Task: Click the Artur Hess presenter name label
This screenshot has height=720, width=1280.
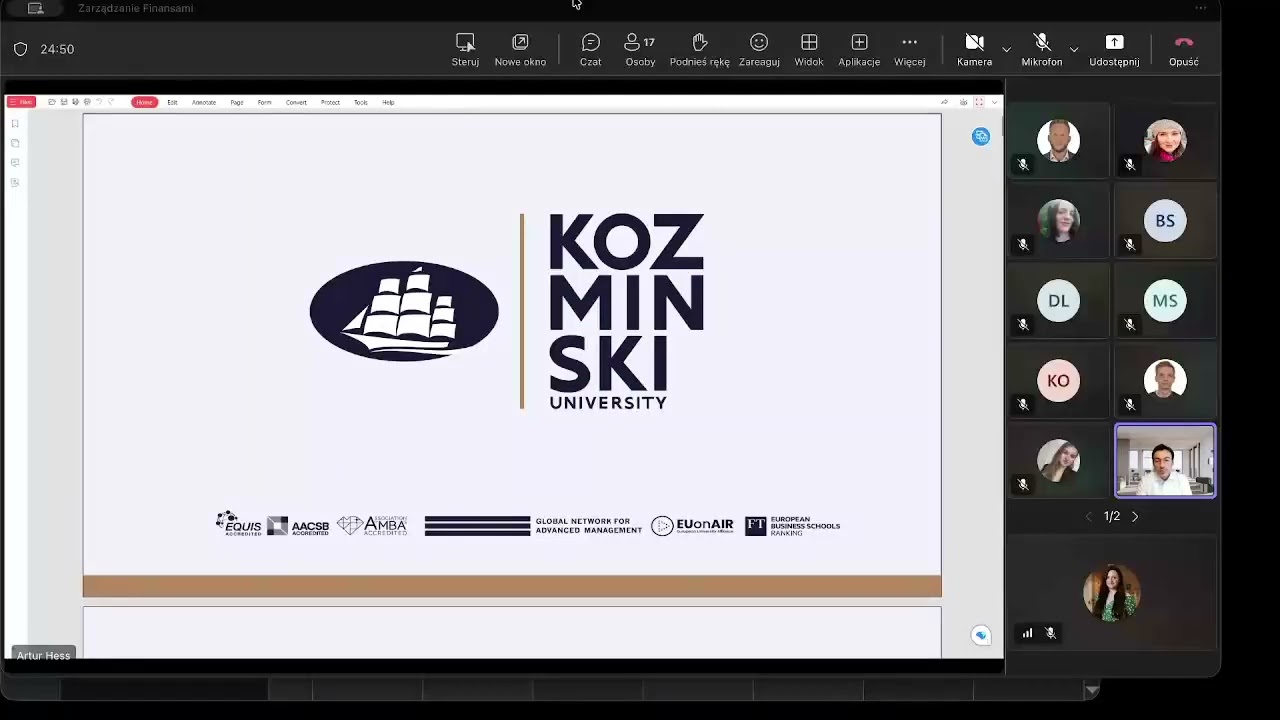Action: click(43, 655)
